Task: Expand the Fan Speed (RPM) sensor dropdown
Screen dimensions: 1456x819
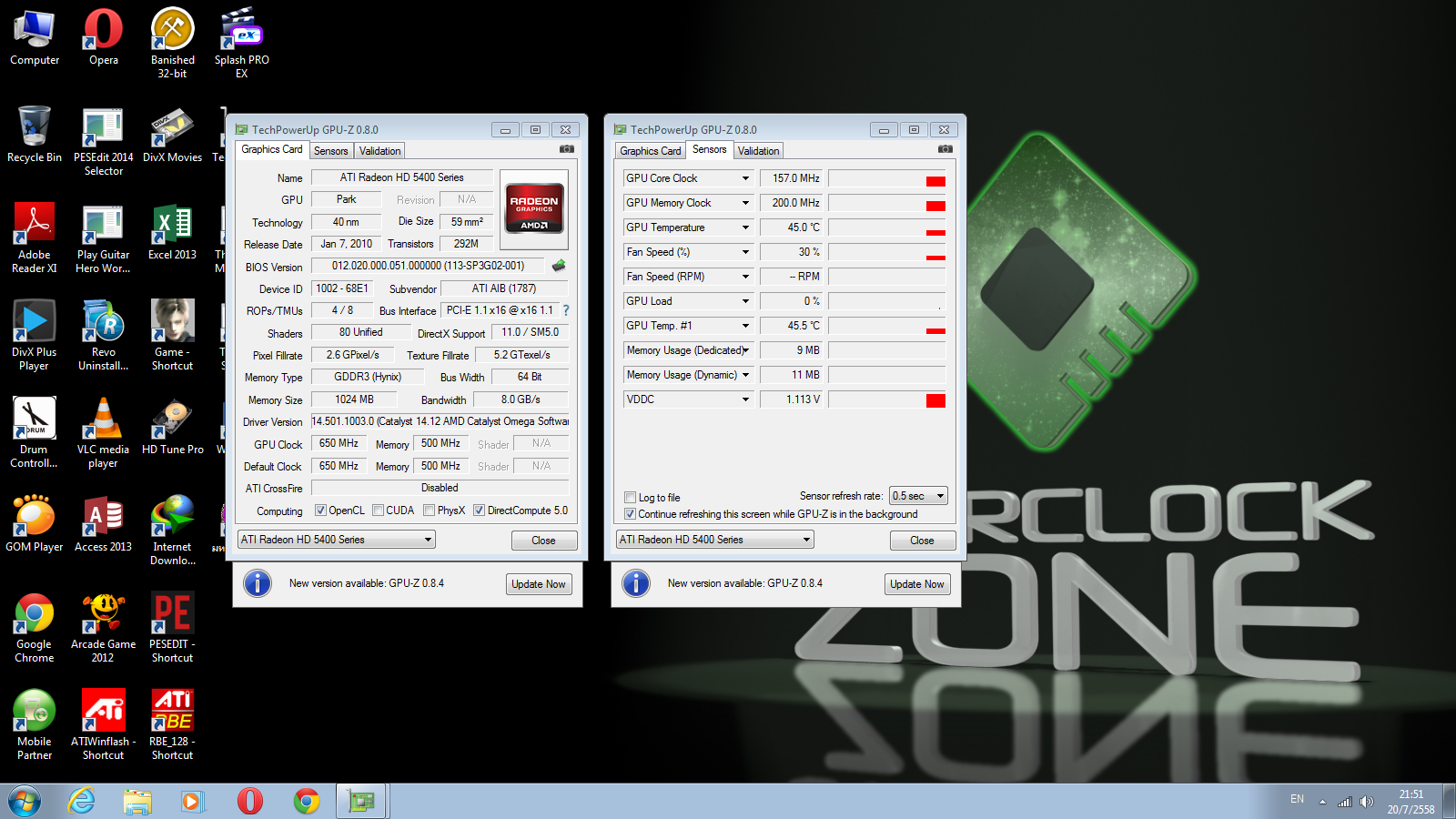Action: (745, 277)
